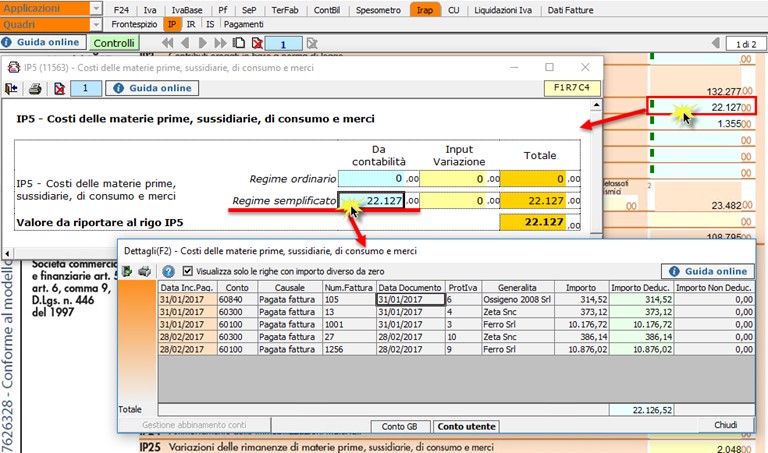
Task: Click IP5 window title bar app icon
Action: [x=14, y=68]
